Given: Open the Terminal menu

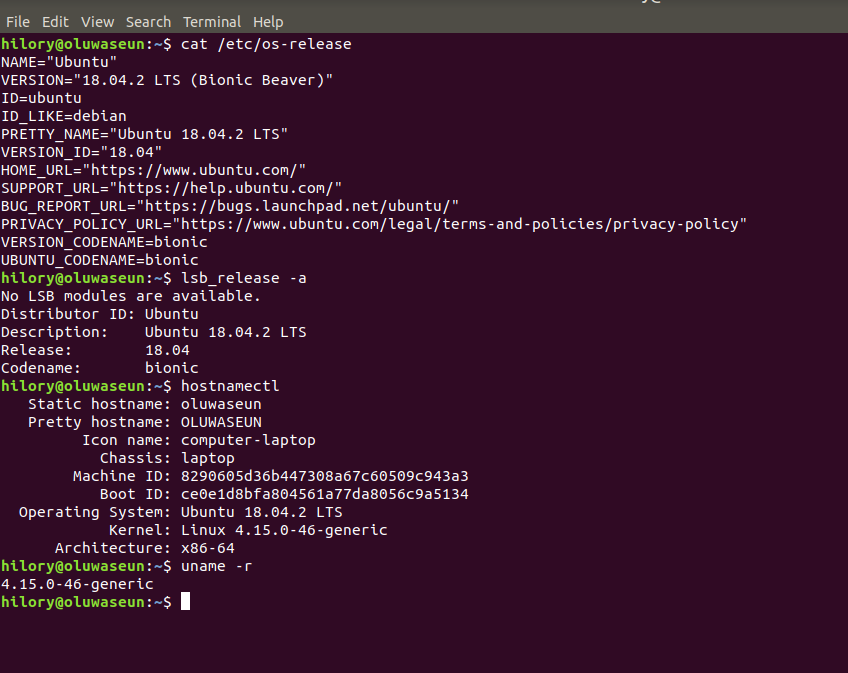Looking at the screenshot, I should point(212,21).
